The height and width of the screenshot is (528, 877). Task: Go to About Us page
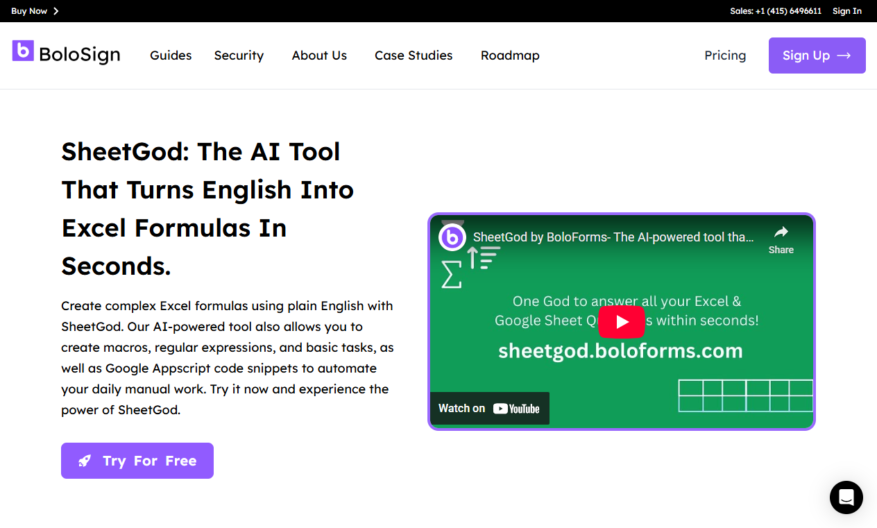click(319, 55)
